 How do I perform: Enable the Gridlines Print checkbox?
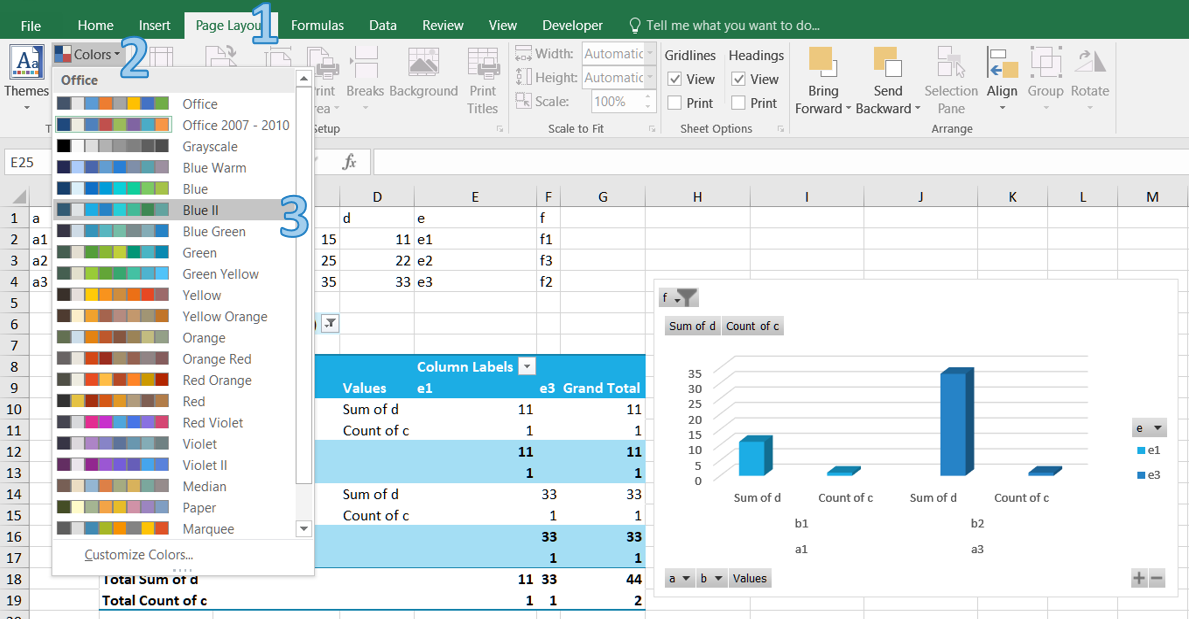coord(675,103)
